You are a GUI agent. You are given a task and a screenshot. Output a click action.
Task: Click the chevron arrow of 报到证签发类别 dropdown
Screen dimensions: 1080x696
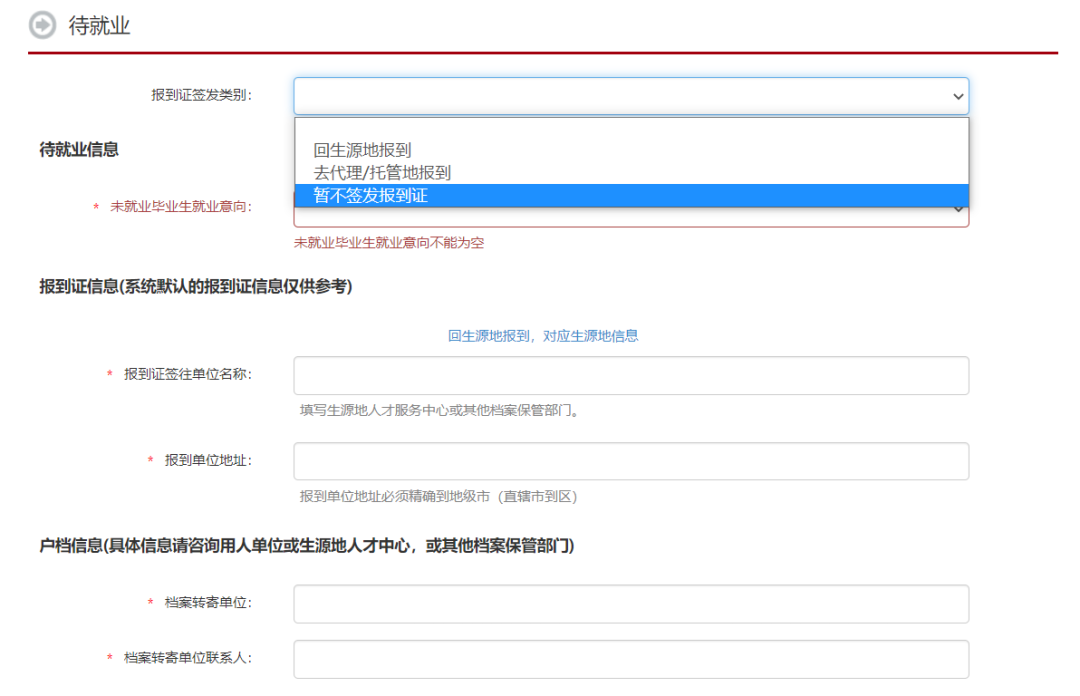(x=958, y=96)
